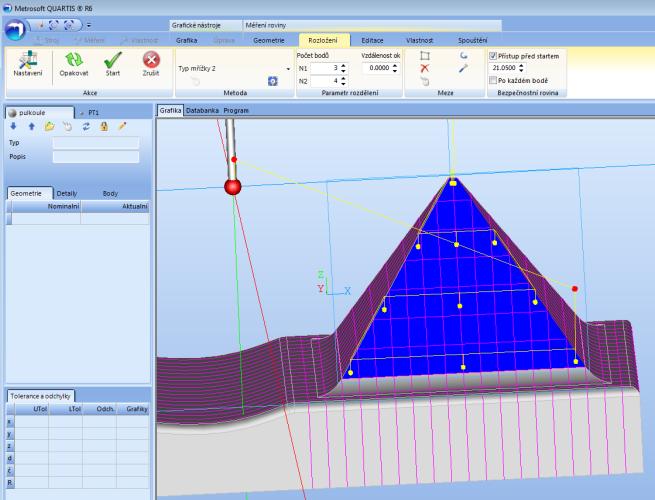655x500 pixels.
Task: Click the blue down arrow in pulkoule panel
Action: coord(13,126)
